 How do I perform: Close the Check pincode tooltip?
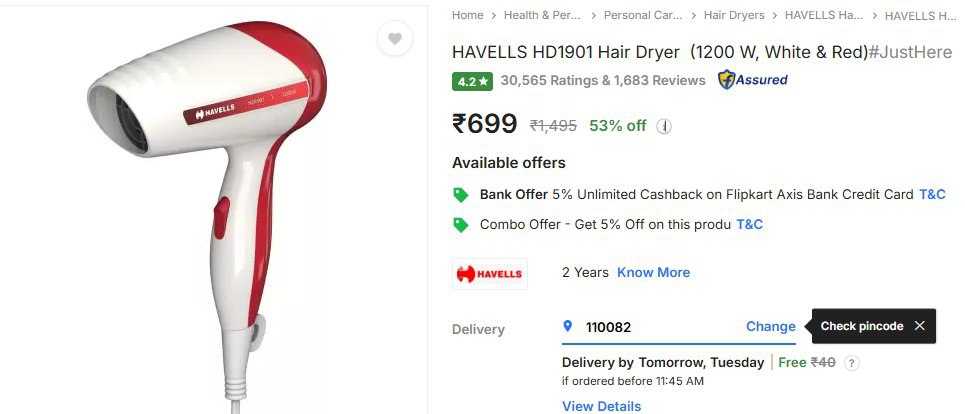click(919, 326)
